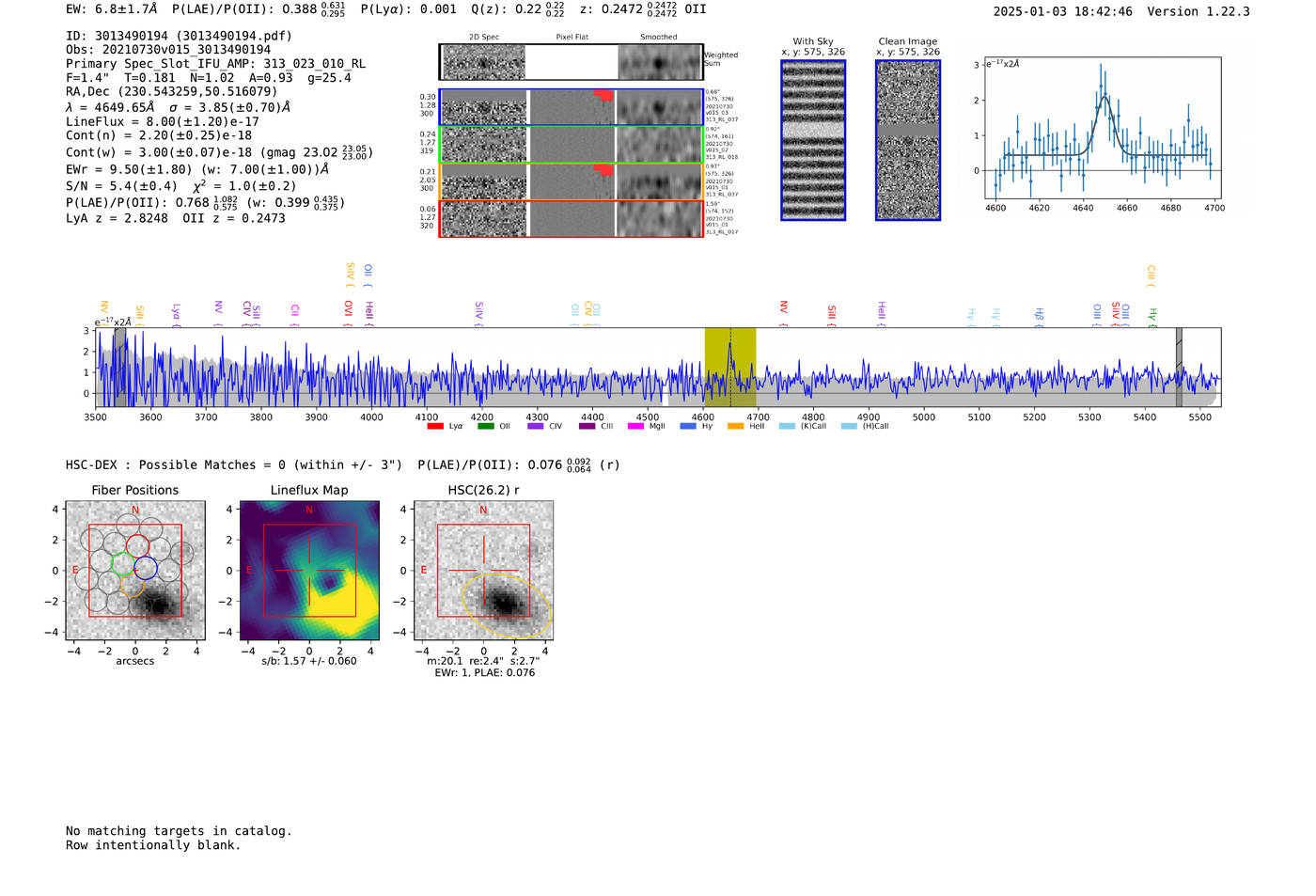Click the red crosshair in Lineflux Map

[309, 570]
